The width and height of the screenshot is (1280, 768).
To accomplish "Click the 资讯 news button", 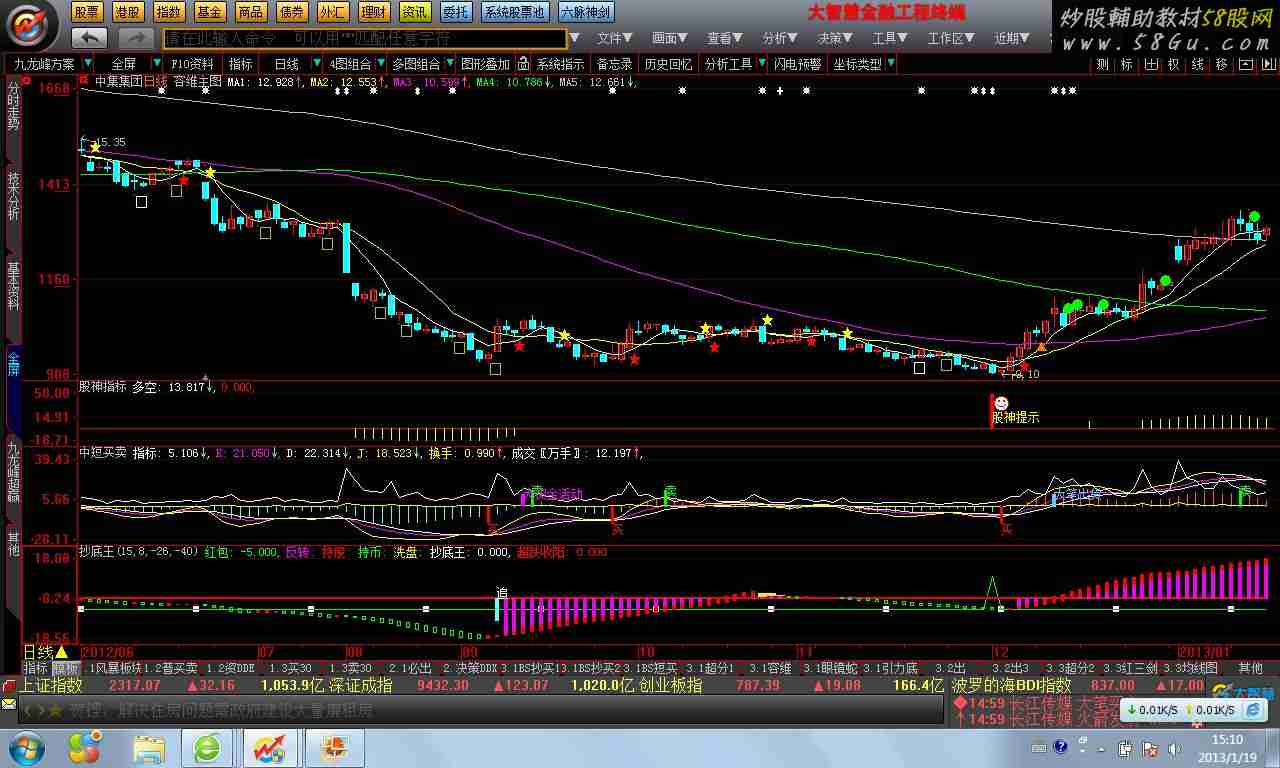I will pos(415,13).
